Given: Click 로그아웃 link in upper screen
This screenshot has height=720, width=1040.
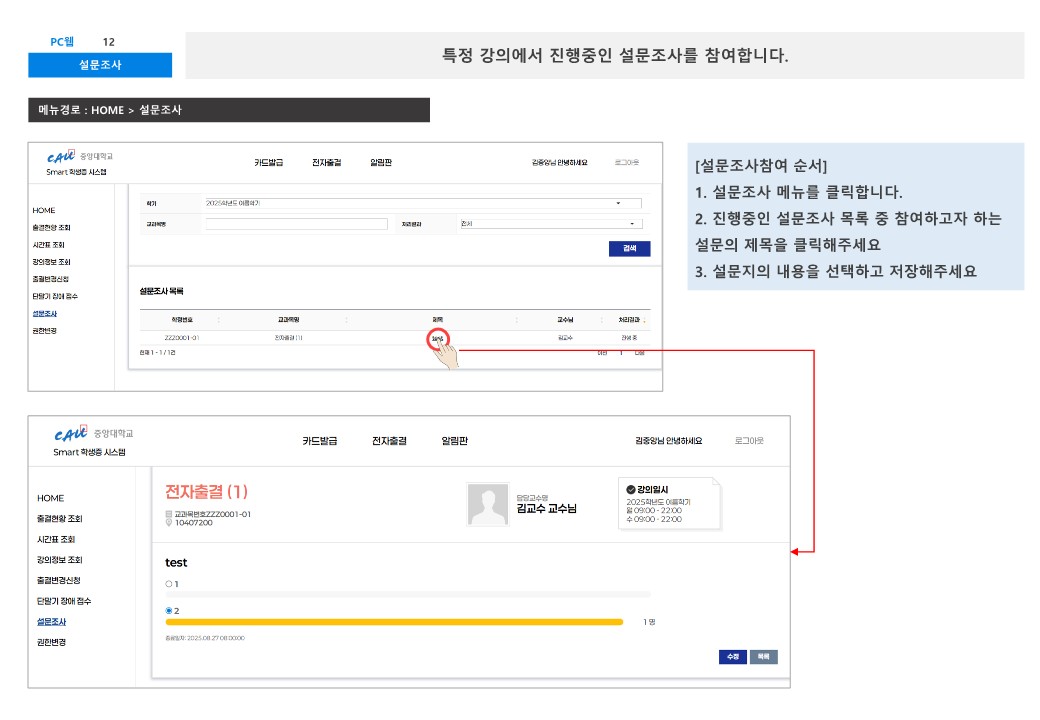Looking at the screenshot, I should 626,162.
